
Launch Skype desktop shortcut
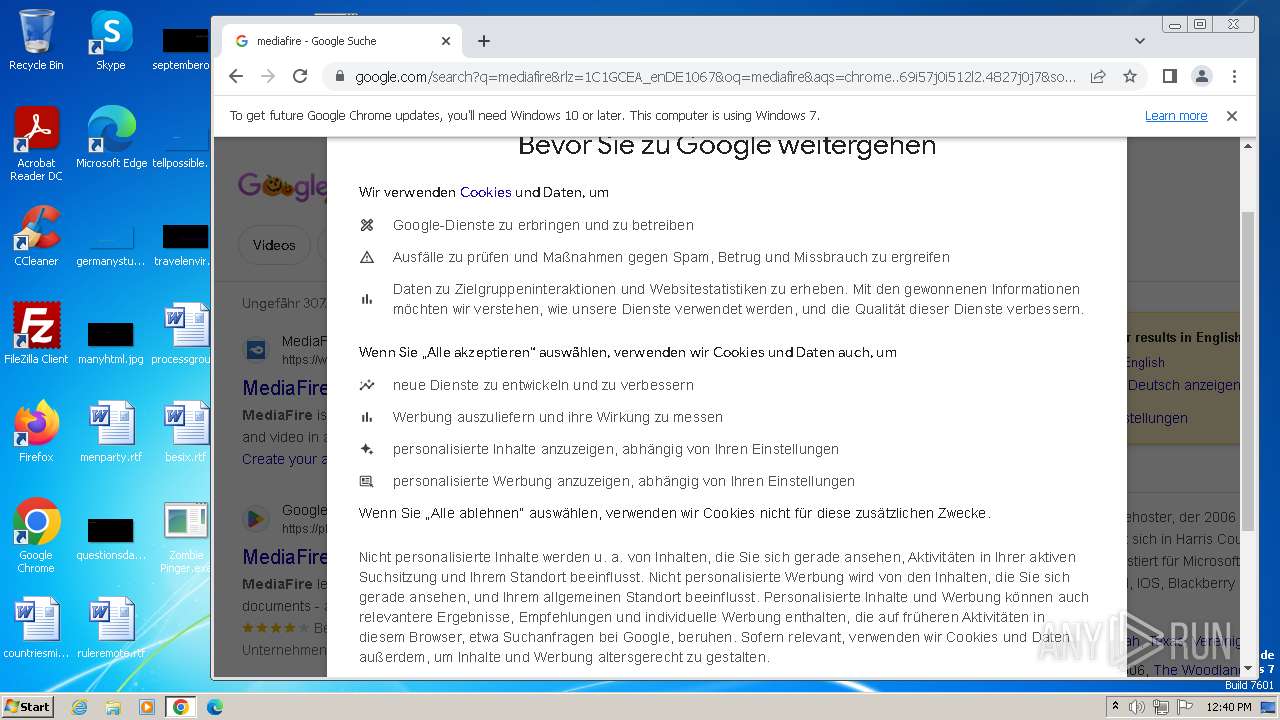(x=110, y=40)
